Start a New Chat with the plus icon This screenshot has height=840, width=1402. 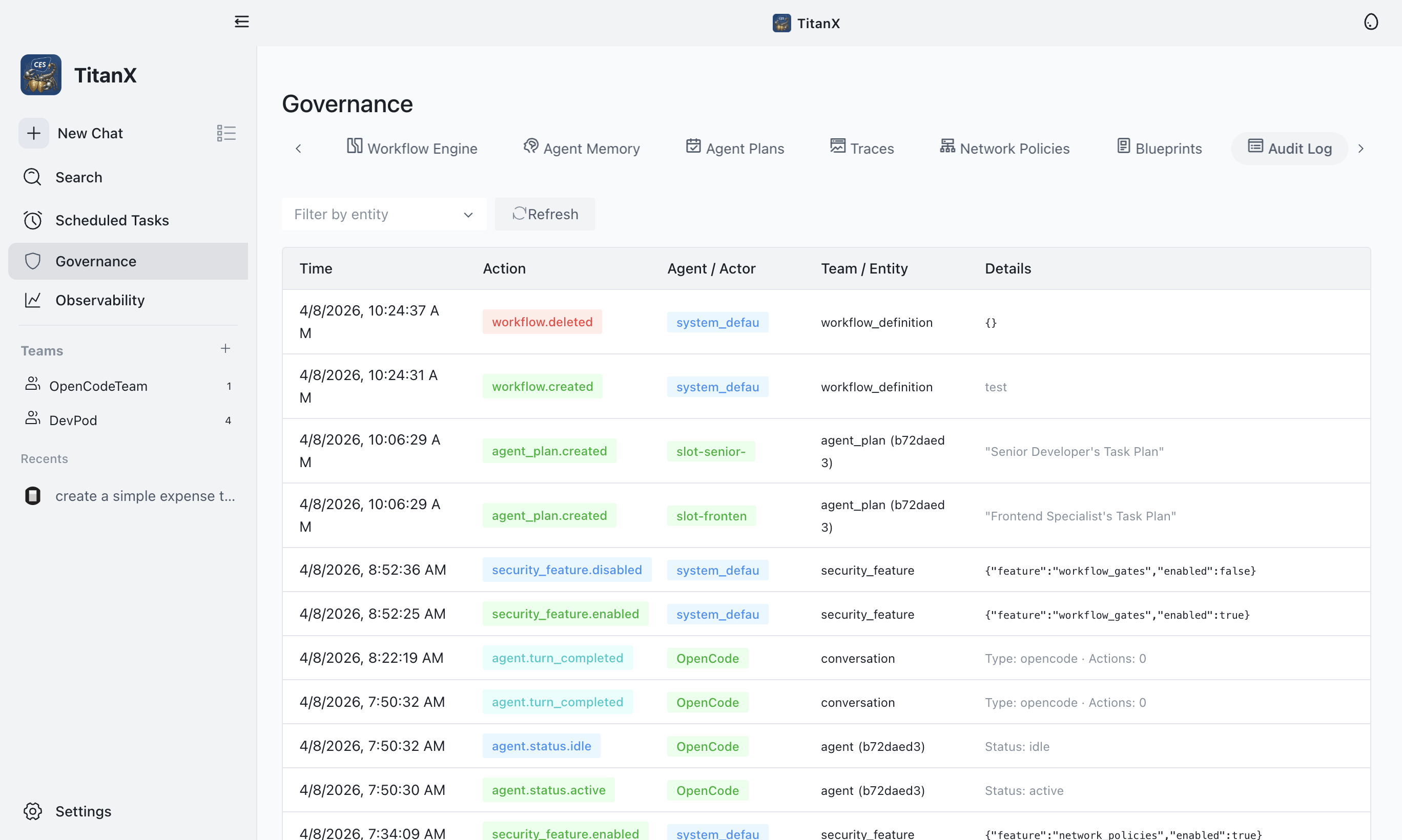33,133
